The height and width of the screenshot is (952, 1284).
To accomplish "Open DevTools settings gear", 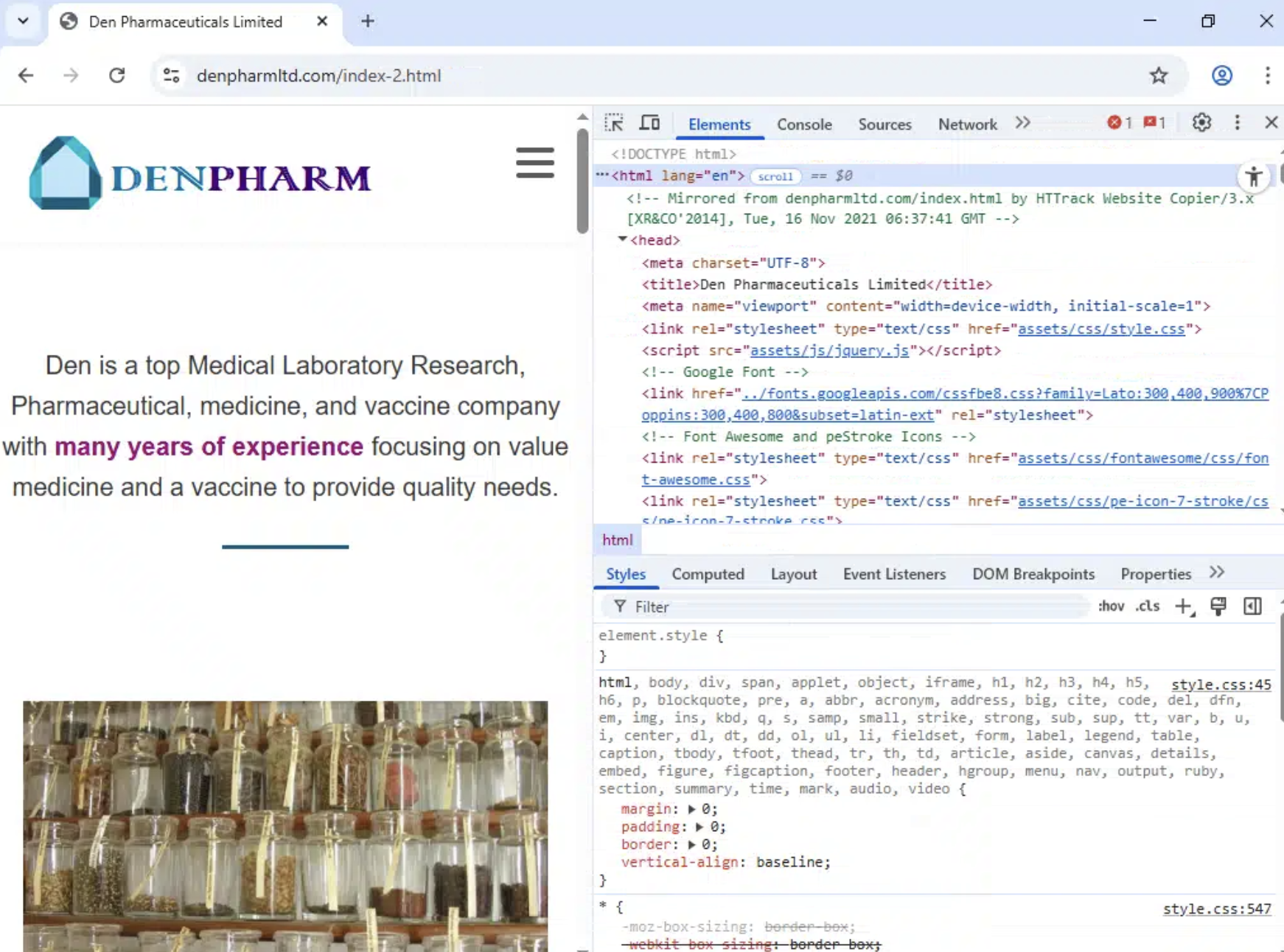I will (1201, 123).
